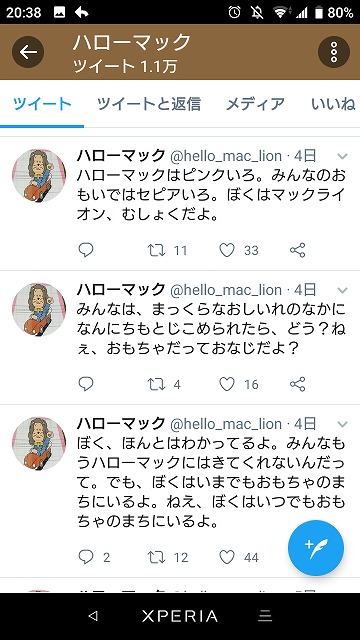360x640 pixels.
Task: Switch to the メディア tab
Action: [x=255, y=104]
